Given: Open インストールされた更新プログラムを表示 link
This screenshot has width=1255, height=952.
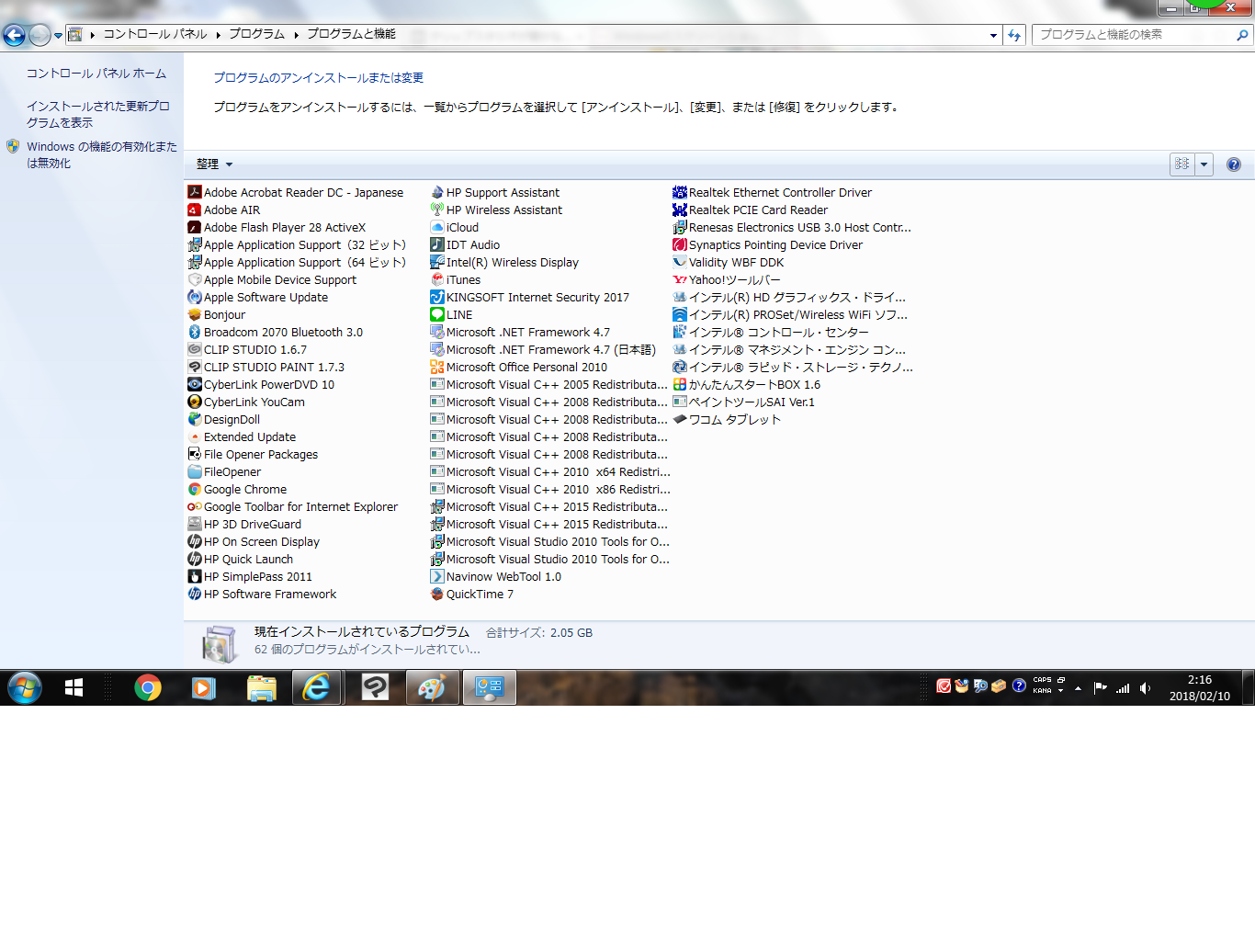Looking at the screenshot, I should tap(98, 114).
